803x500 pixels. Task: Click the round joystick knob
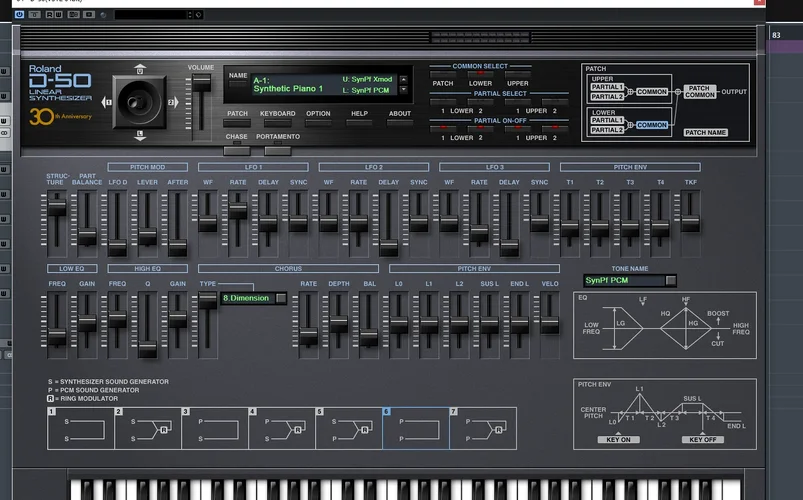click(137, 102)
